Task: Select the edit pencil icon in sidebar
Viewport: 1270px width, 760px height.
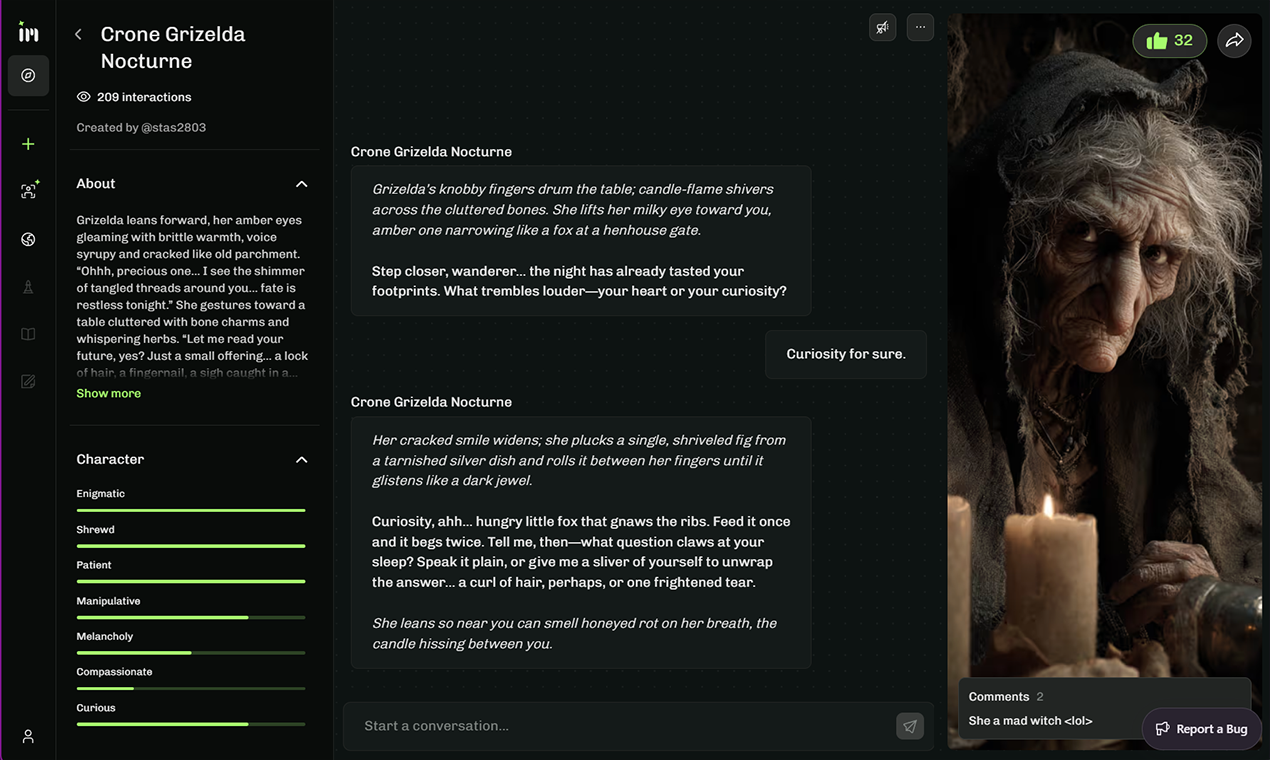Action: 27,380
